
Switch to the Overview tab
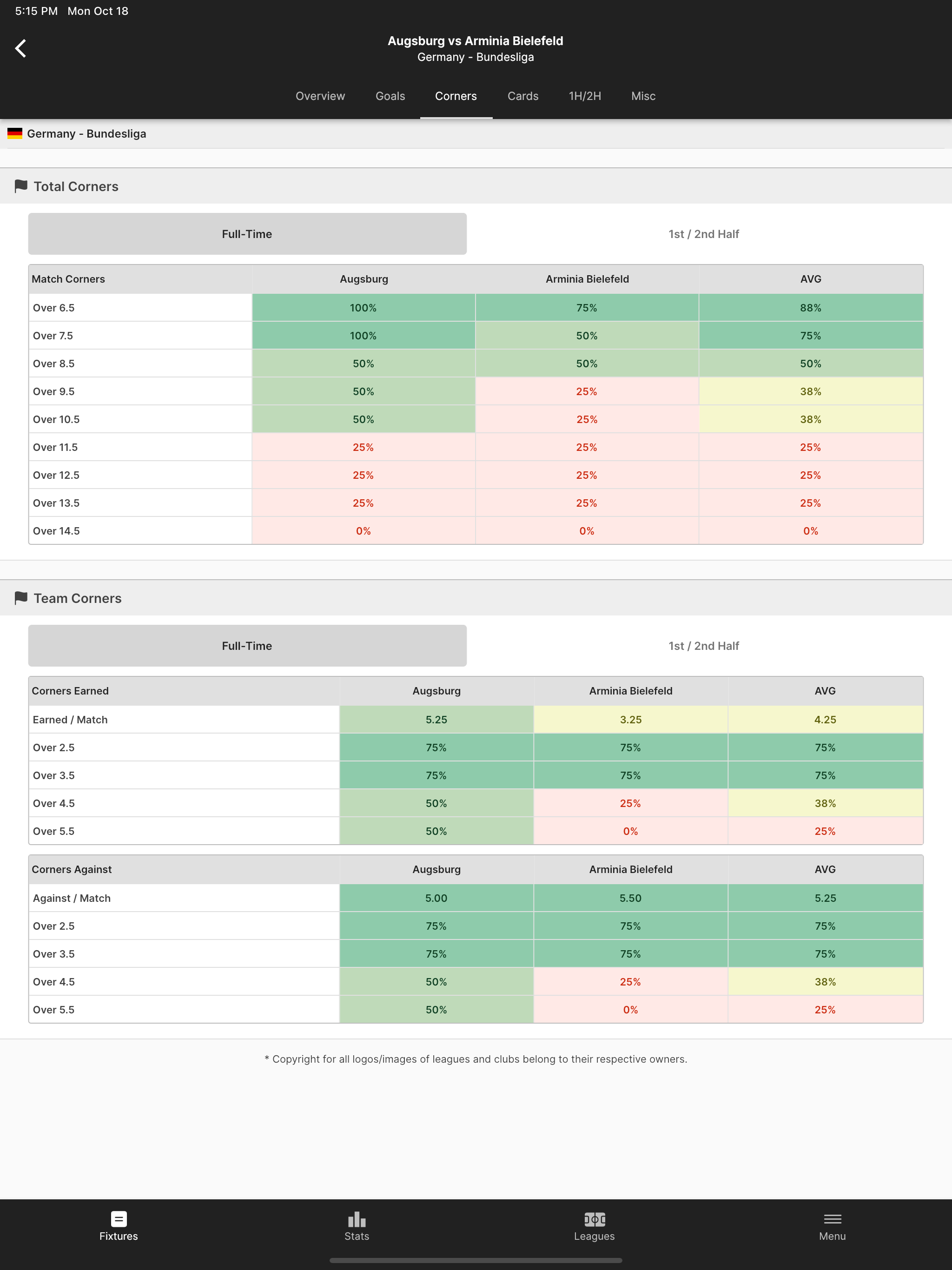coord(320,96)
